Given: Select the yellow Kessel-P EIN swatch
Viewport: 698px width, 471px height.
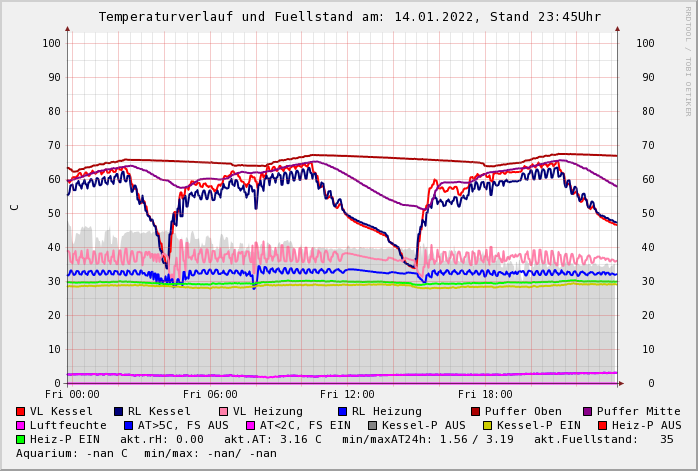Looking at the screenshot, I should [x=487, y=425].
